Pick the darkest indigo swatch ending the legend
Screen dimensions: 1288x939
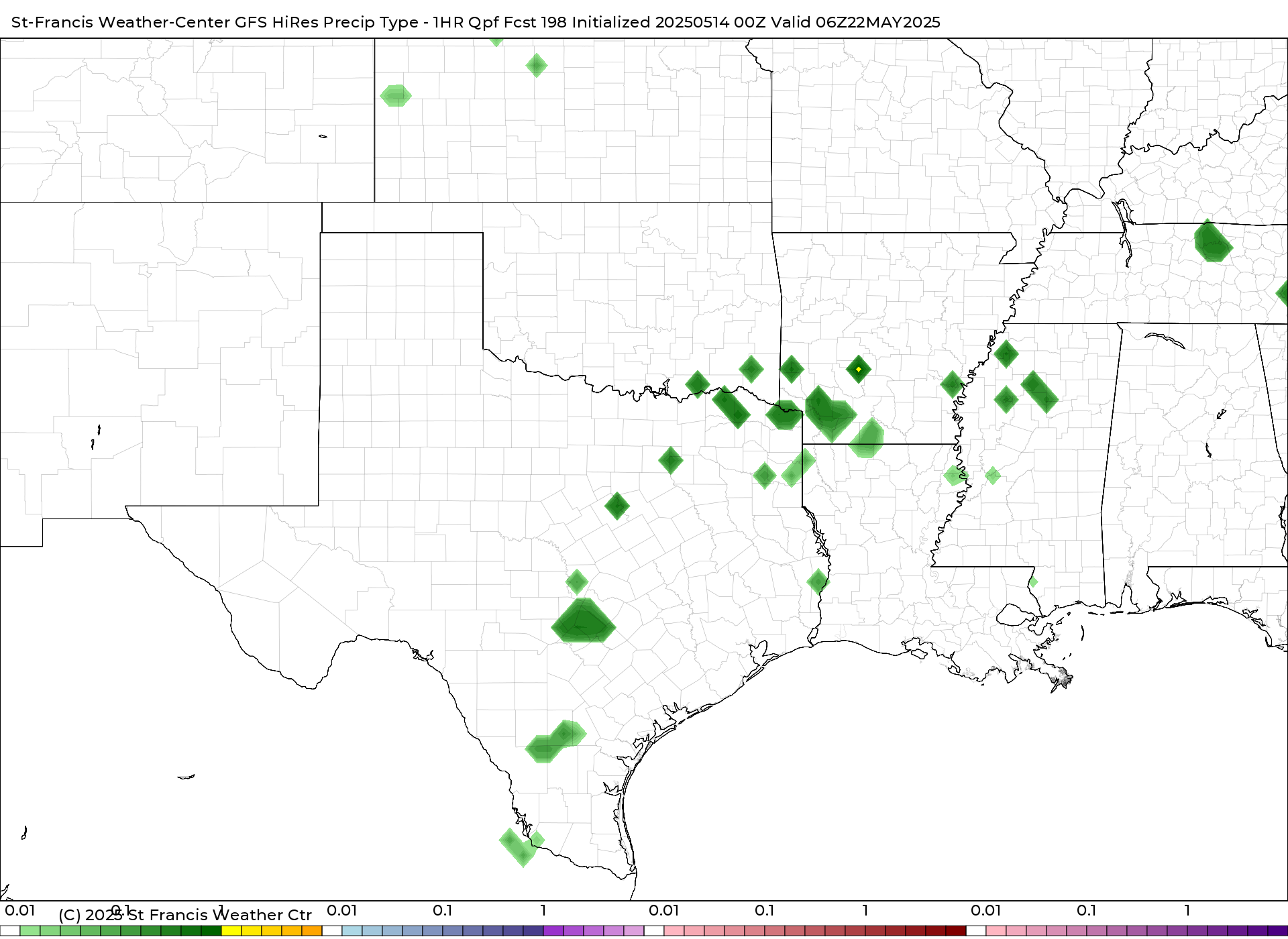click(1277, 931)
